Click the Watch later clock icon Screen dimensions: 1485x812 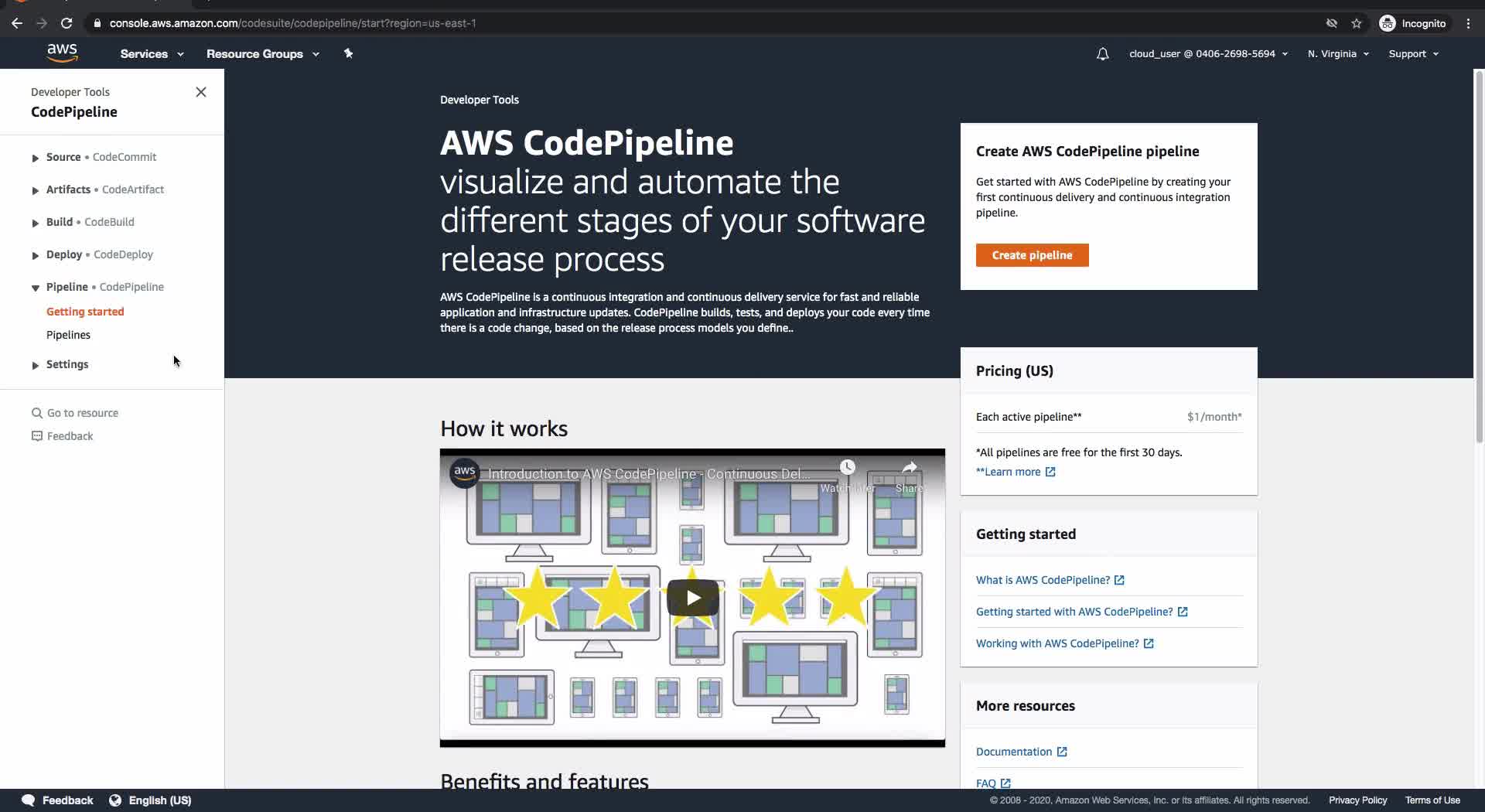click(x=848, y=467)
